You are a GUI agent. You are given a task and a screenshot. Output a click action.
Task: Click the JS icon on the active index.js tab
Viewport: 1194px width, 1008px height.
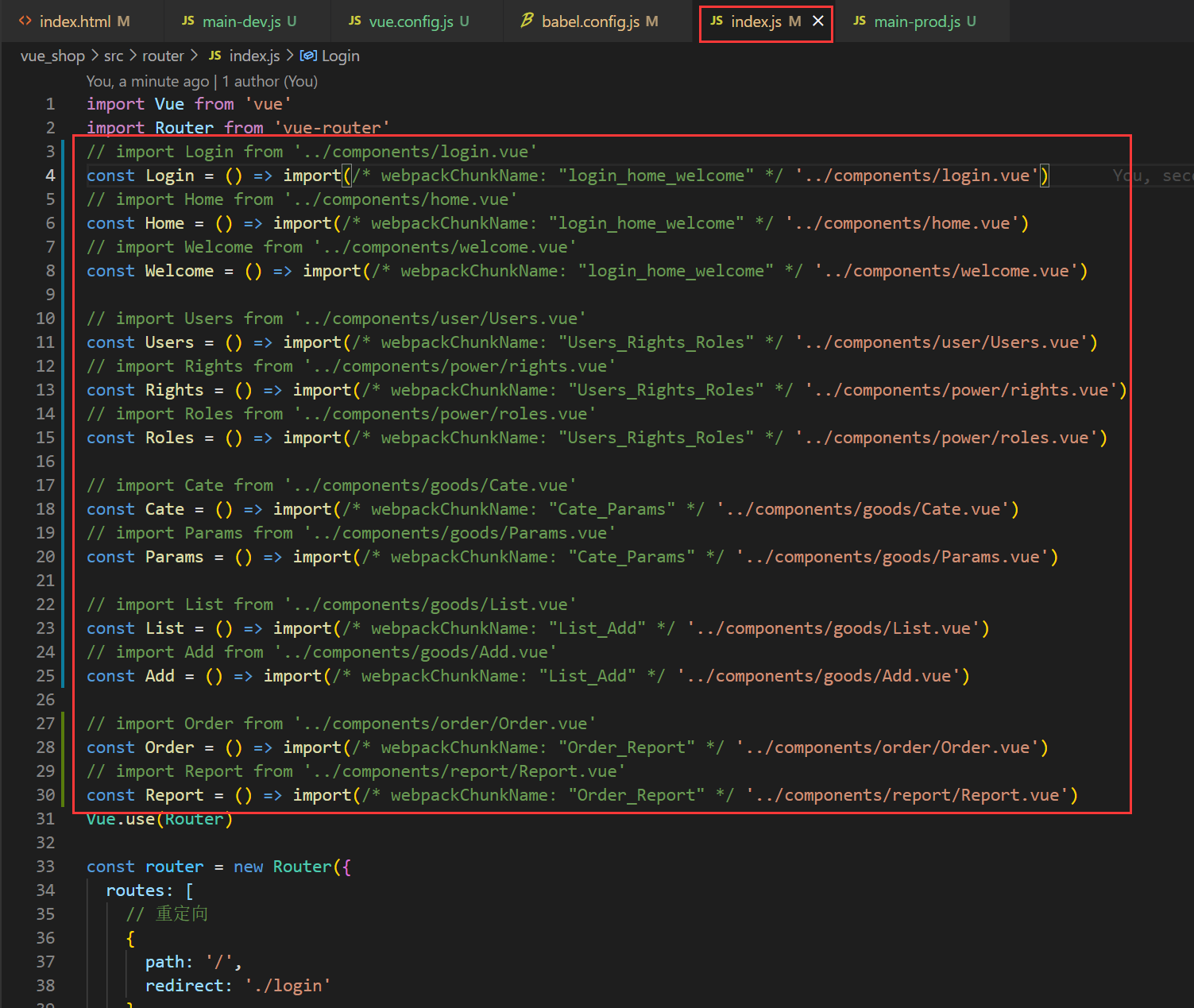(x=717, y=21)
